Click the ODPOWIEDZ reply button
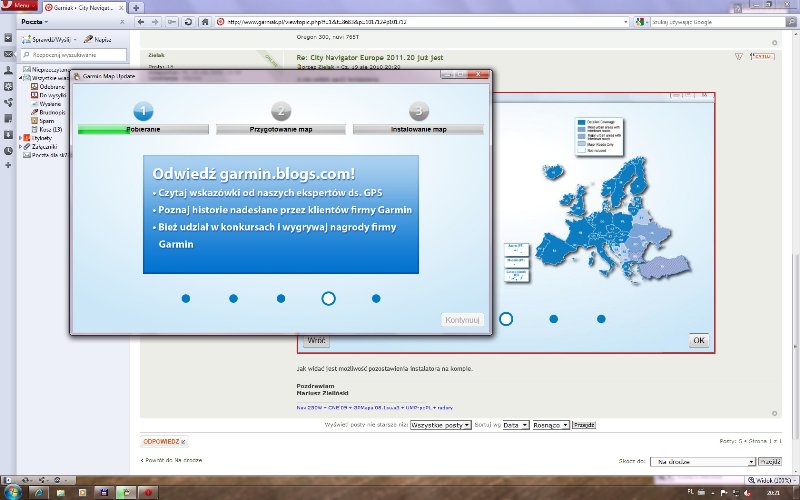800x500 pixels. (163, 441)
